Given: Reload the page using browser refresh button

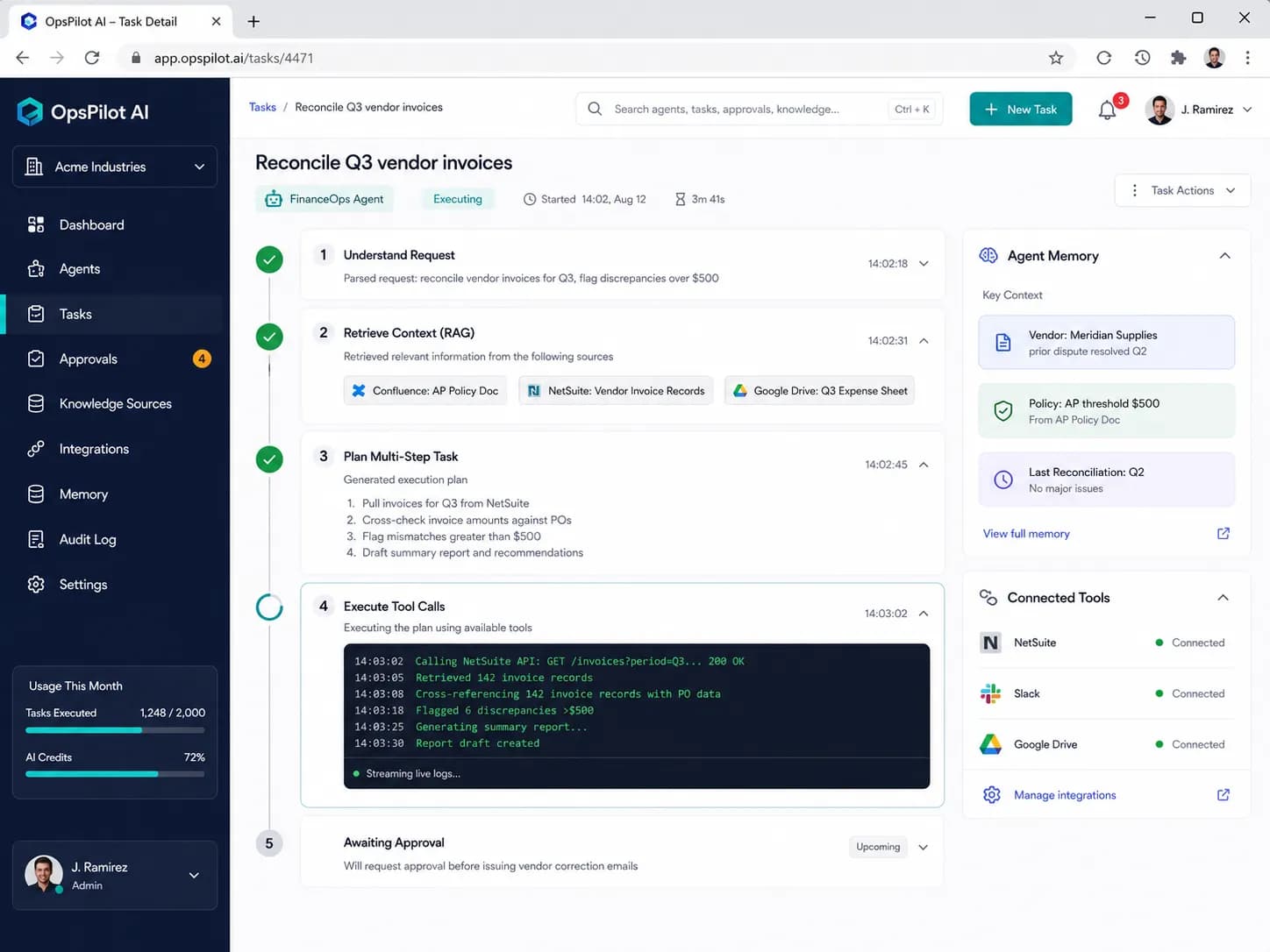Looking at the screenshot, I should coord(92,58).
